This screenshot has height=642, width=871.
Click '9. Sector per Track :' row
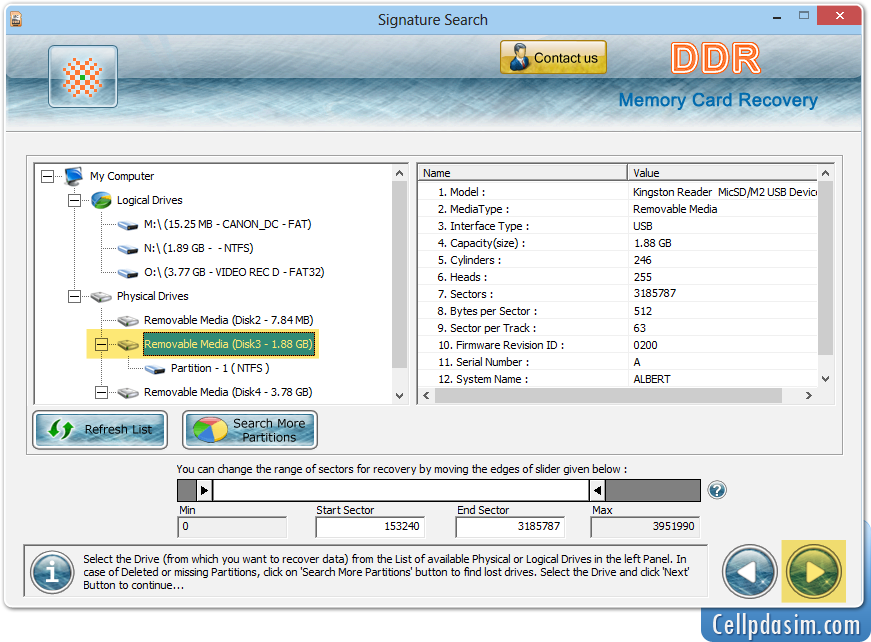click(618, 328)
